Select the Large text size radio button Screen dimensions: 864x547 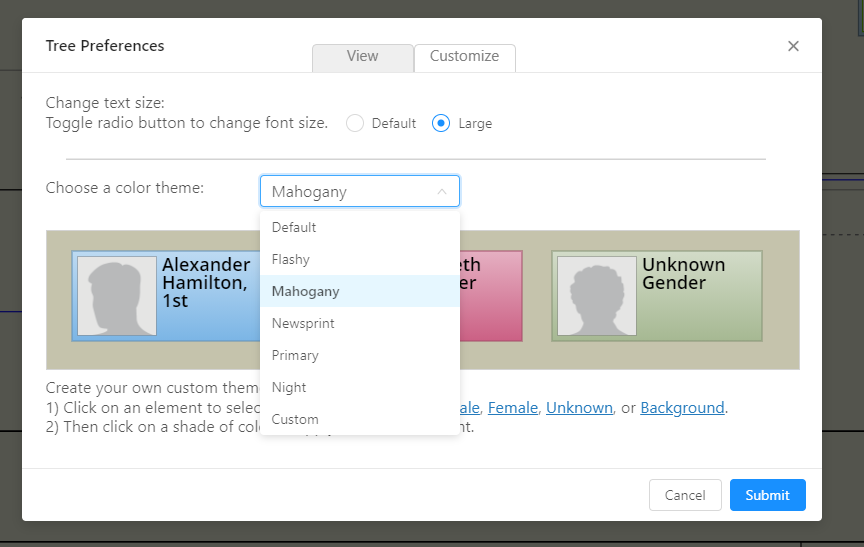441,123
